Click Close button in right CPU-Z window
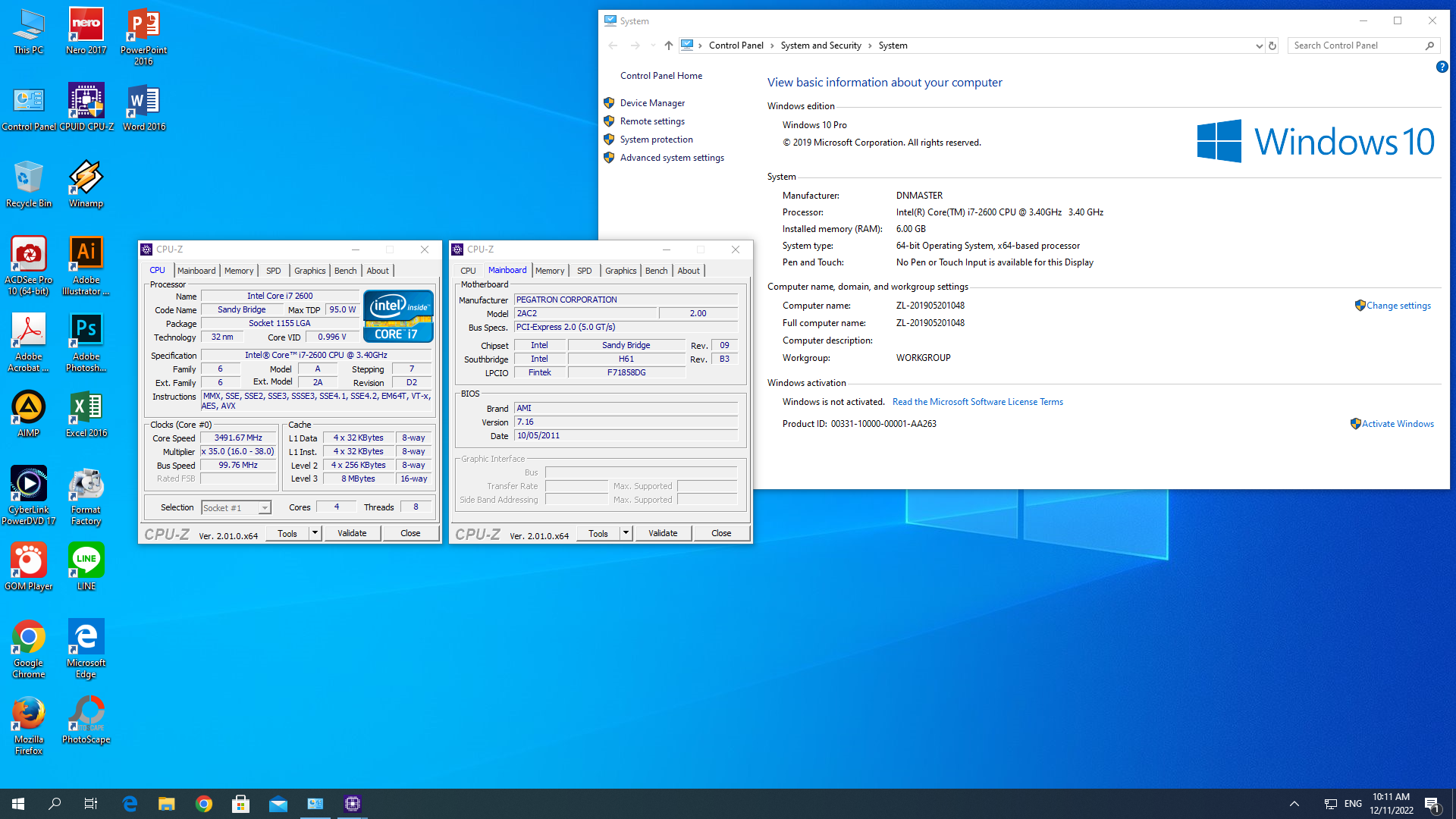1456x819 pixels. pos(721,533)
